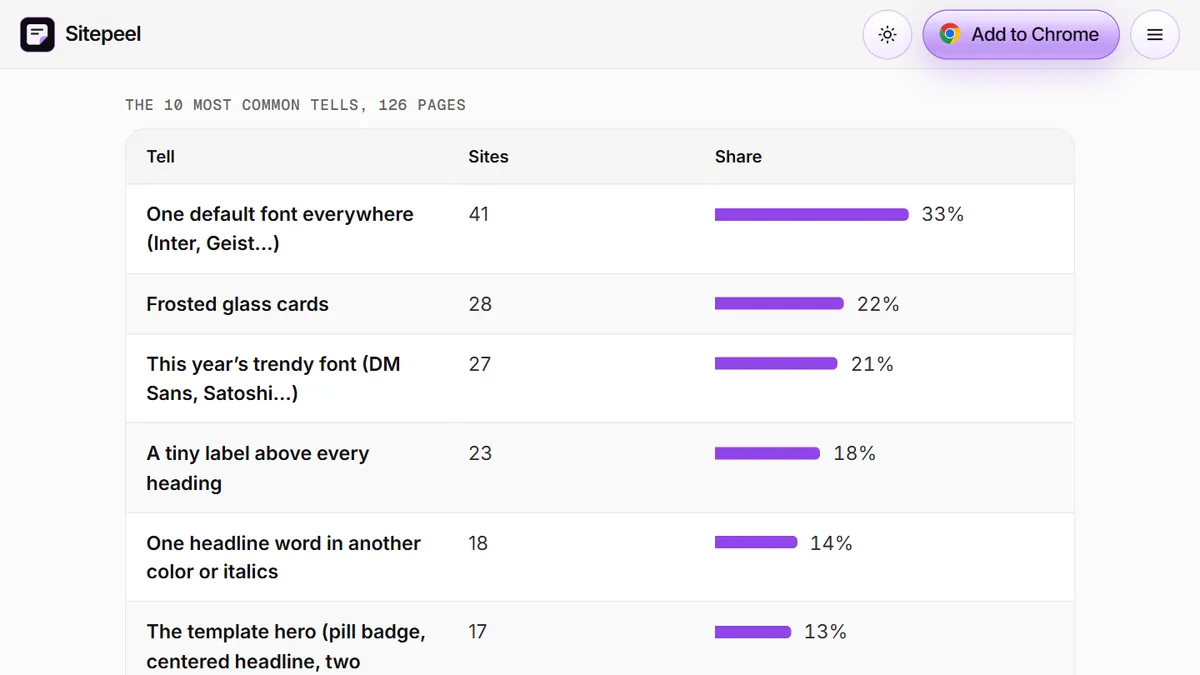This screenshot has width=1200, height=675.
Task: Select the sites count 28
Action: pos(480,304)
